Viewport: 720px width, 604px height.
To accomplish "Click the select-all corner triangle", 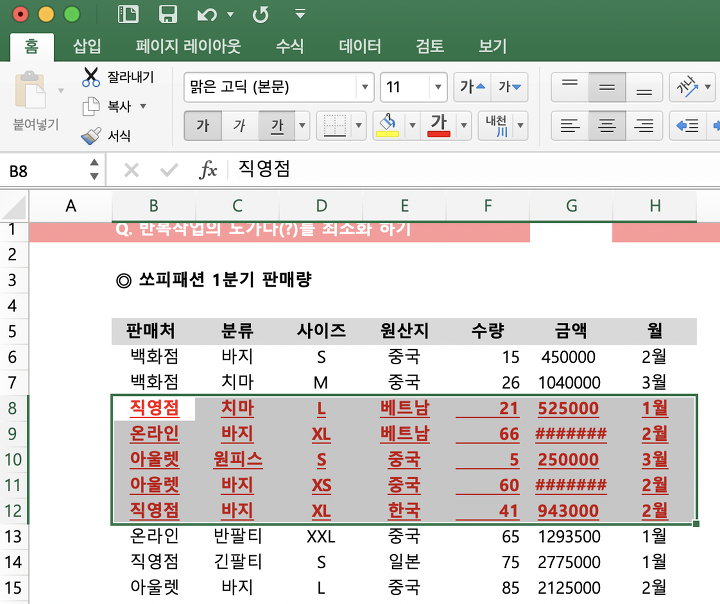I will point(14,206).
